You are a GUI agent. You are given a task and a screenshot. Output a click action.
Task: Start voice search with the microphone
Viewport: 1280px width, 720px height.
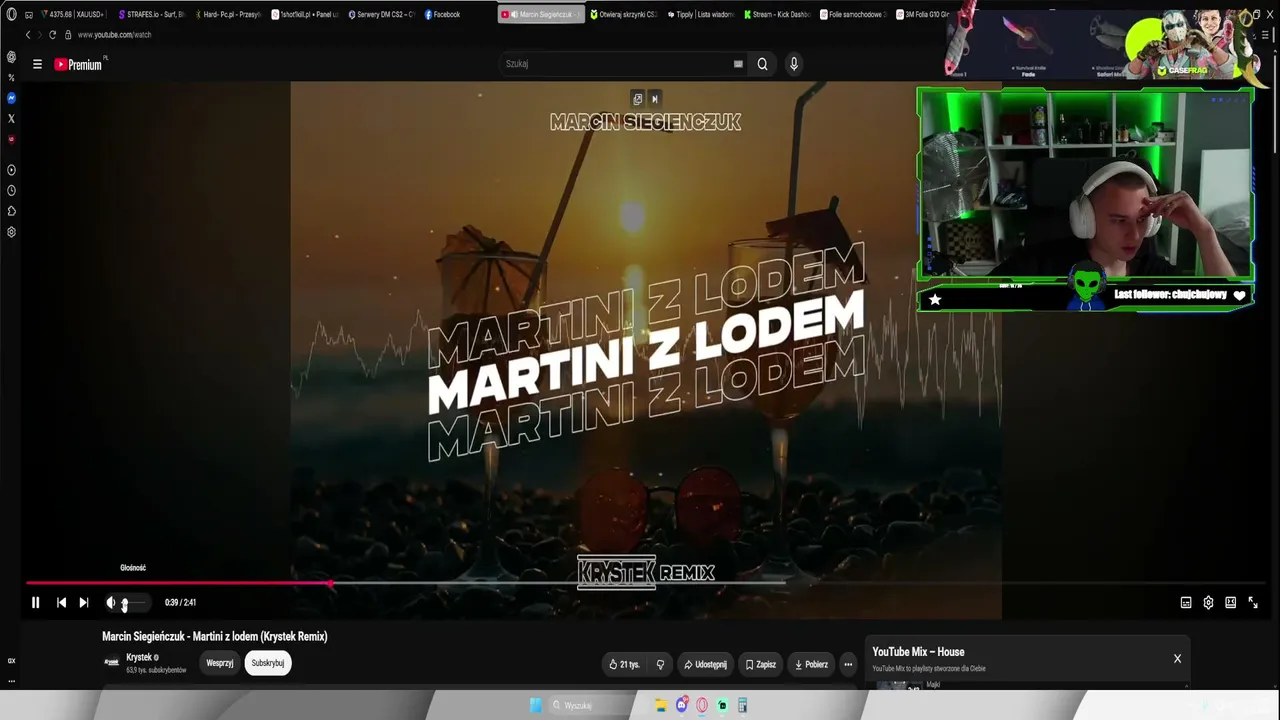coord(794,64)
